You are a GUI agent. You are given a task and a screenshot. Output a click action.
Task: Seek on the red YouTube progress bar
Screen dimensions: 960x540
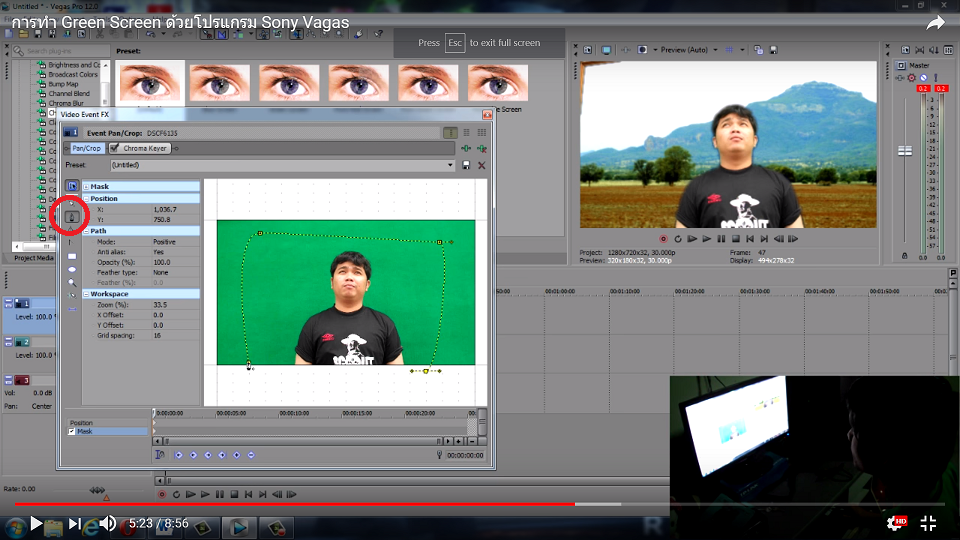[x=294, y=504]
